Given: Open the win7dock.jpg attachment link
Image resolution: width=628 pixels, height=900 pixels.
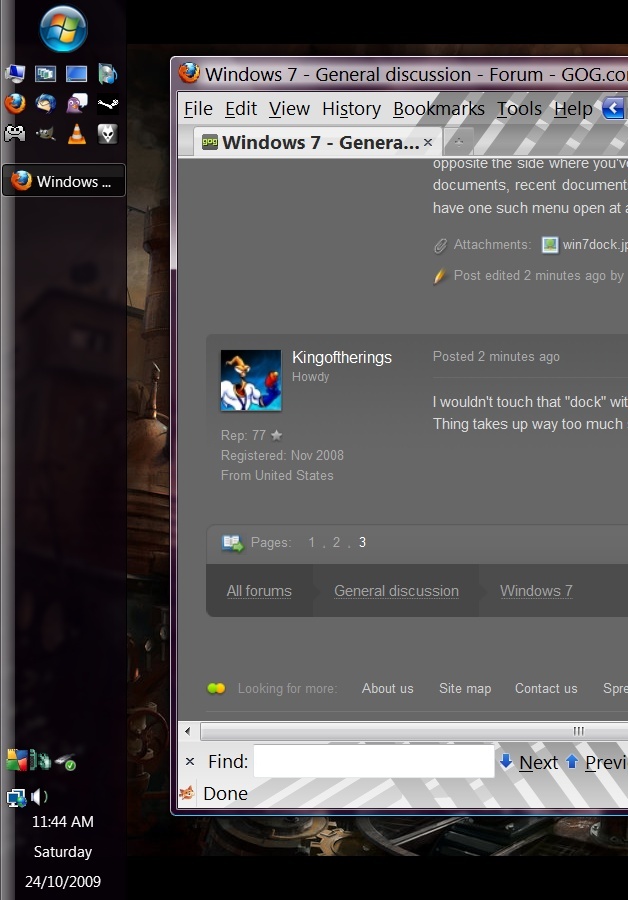Looking at the screenshot, I should 595,245.
